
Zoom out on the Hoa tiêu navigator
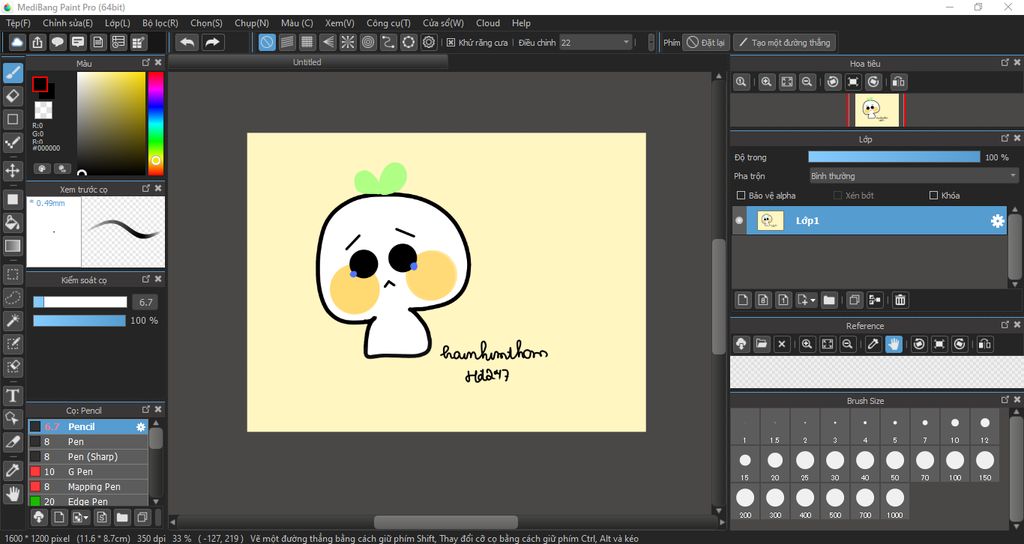click(x=807, y=82)
